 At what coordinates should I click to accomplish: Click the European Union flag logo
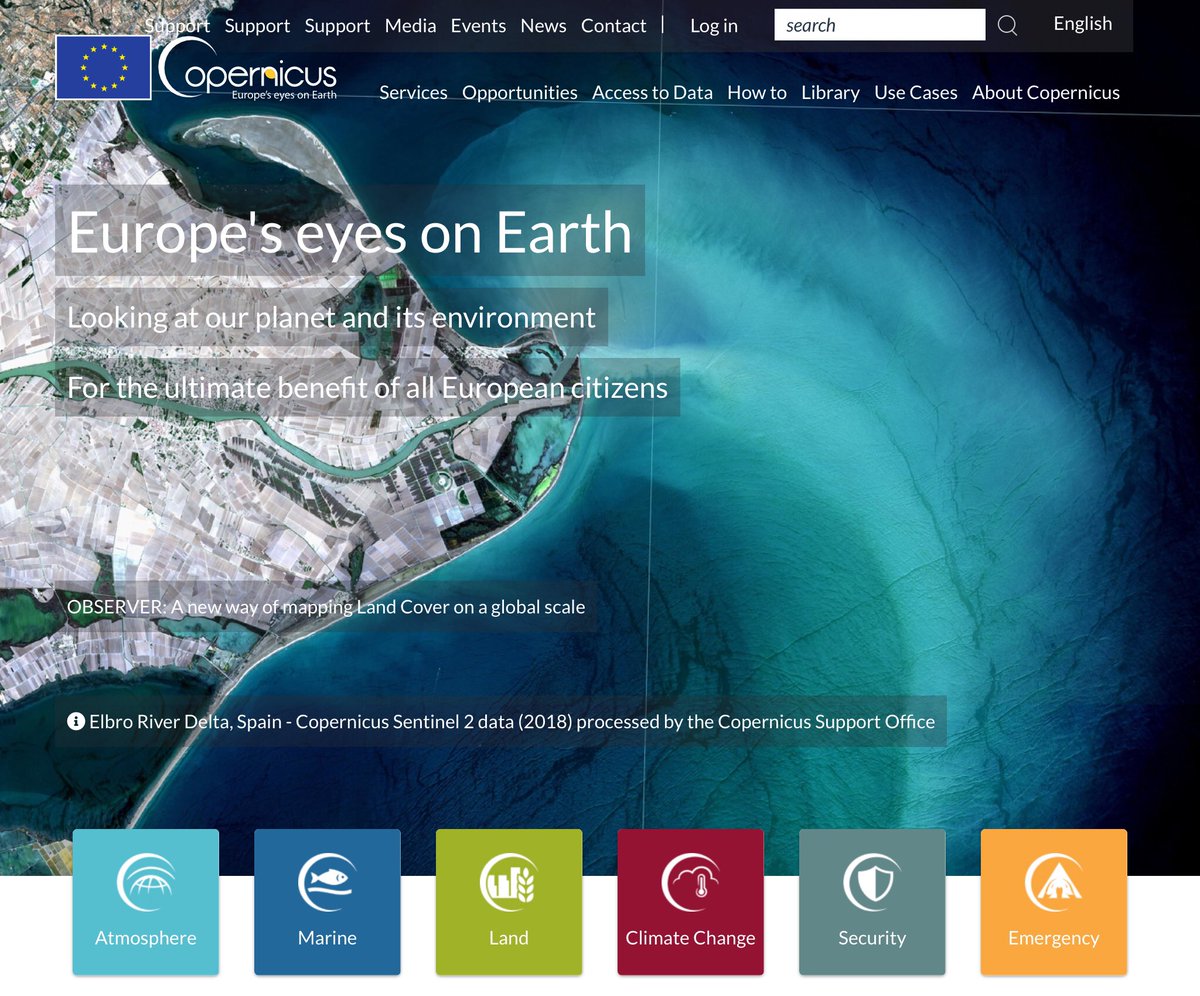click(x=103, y=68)
